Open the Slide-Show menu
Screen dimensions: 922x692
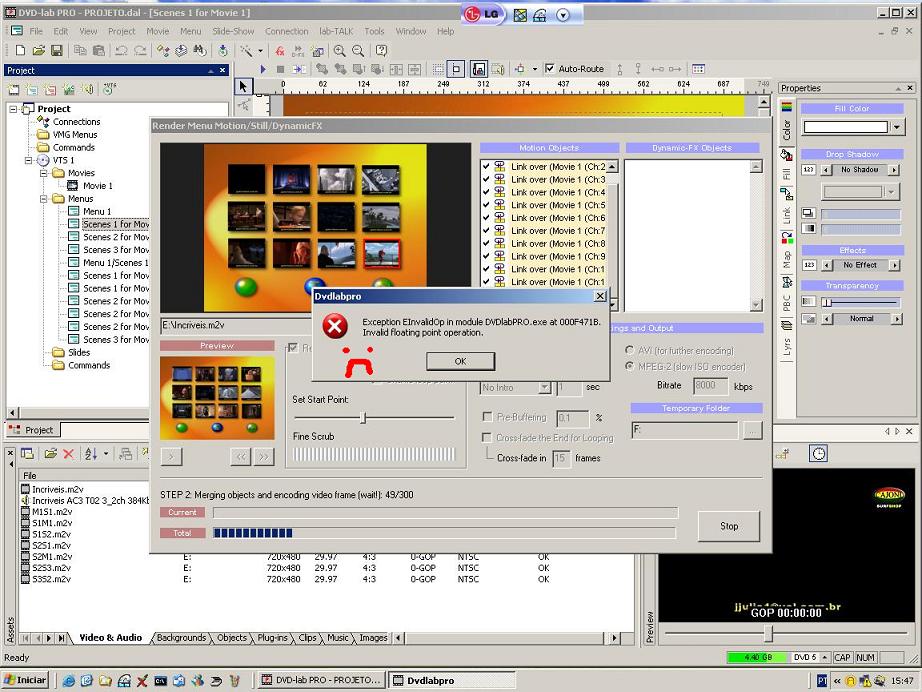[233, 31]
